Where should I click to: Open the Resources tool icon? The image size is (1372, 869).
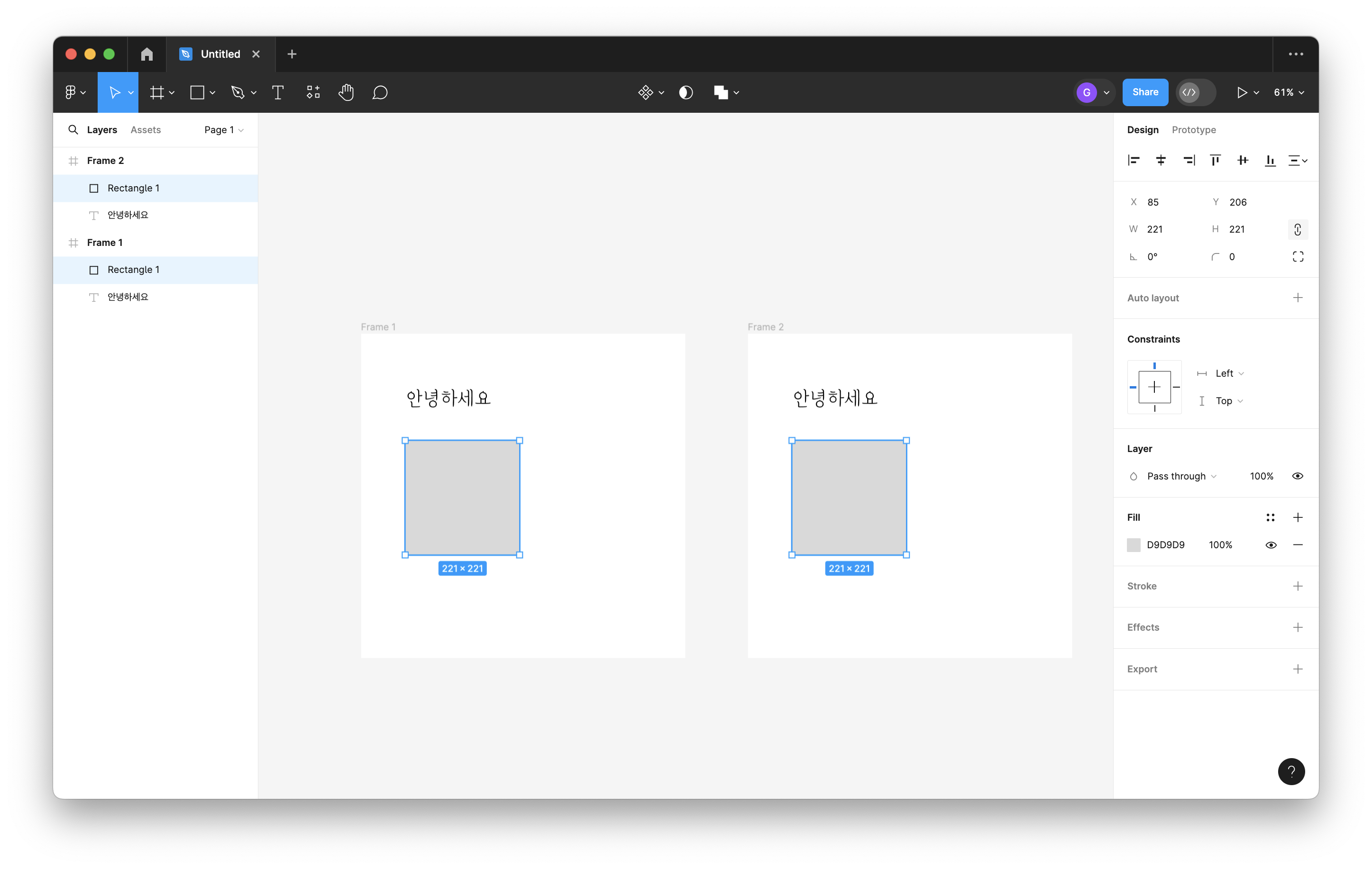coord(313,92)
